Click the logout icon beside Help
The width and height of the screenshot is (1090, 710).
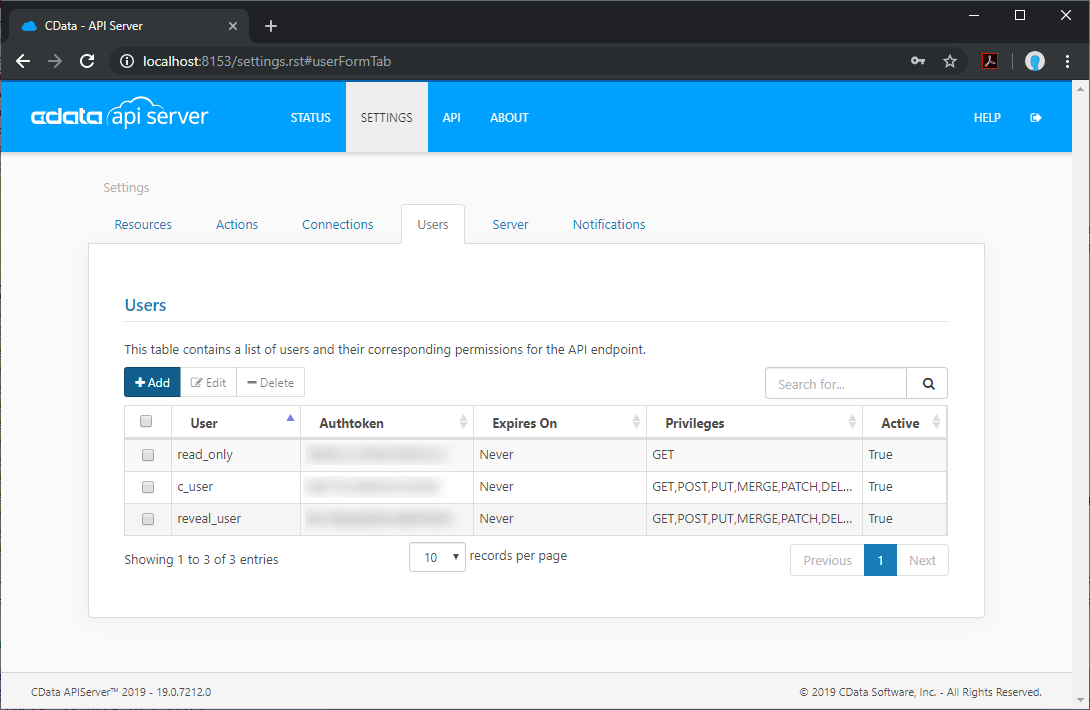(1036, 118)
